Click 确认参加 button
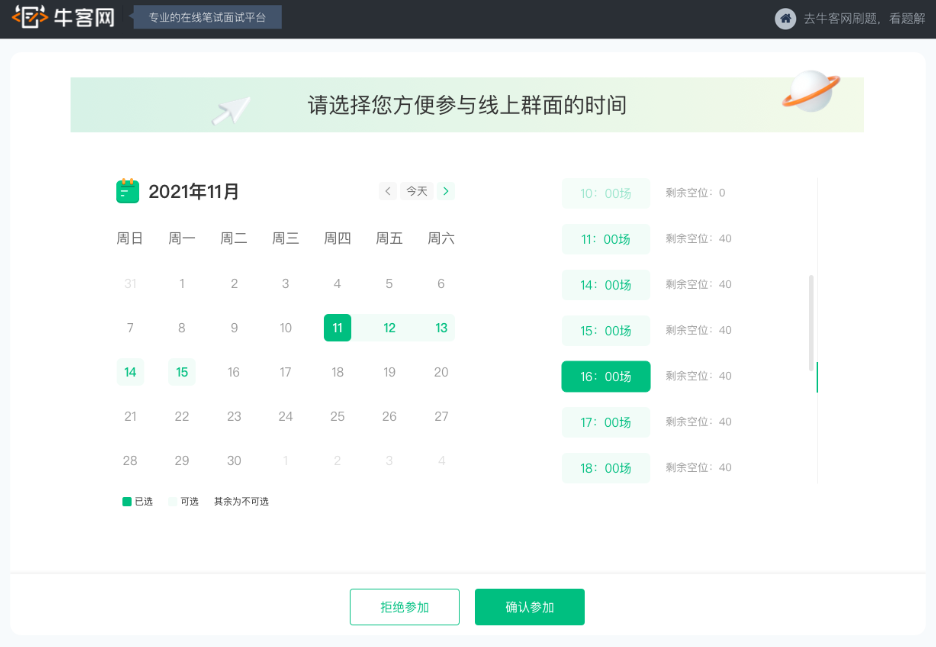Viewport: 936px width, 647px height. pos(529,607)
